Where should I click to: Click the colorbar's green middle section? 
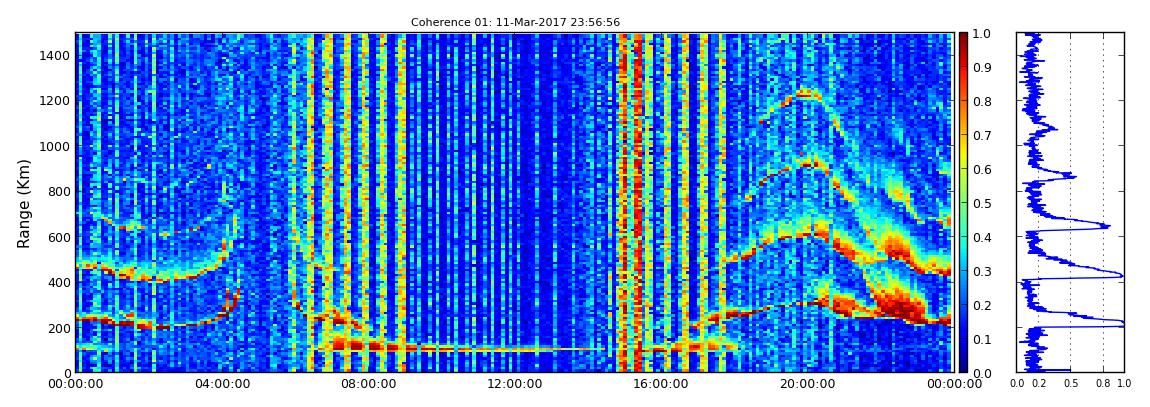pos(963,203)
